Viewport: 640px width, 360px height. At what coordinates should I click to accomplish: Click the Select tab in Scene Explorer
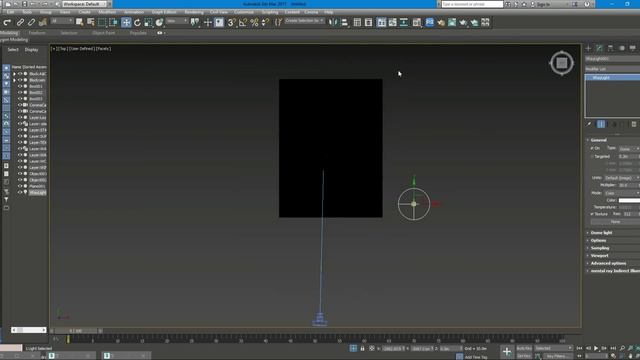pyautogui.click(x=13, y=50)
